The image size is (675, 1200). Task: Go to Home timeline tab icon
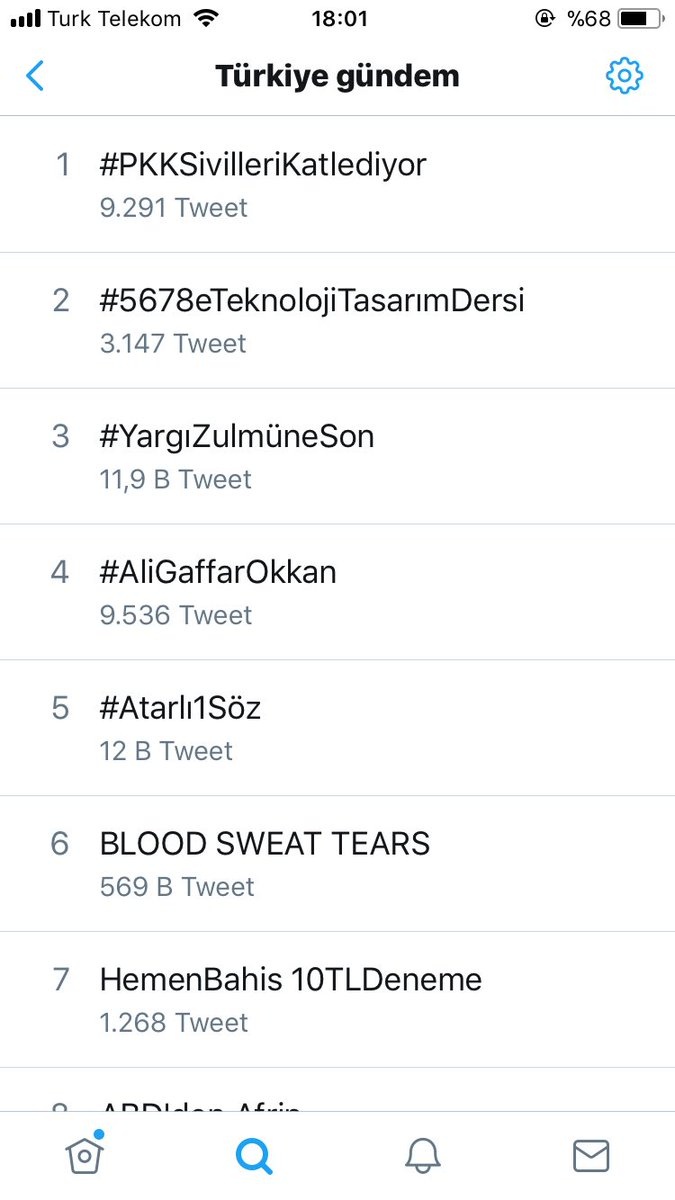[x=84, y=1154]
